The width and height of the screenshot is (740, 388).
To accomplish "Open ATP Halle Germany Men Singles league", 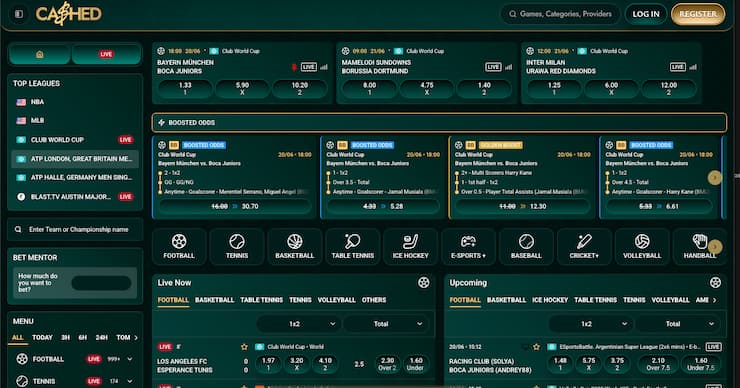I will point(75,177).
